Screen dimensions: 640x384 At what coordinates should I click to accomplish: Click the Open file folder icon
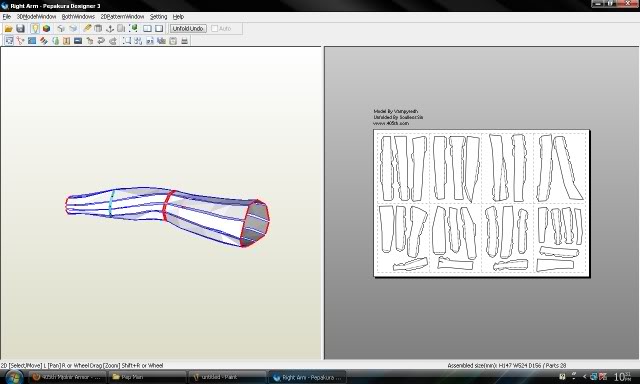[x=9, y=29]
